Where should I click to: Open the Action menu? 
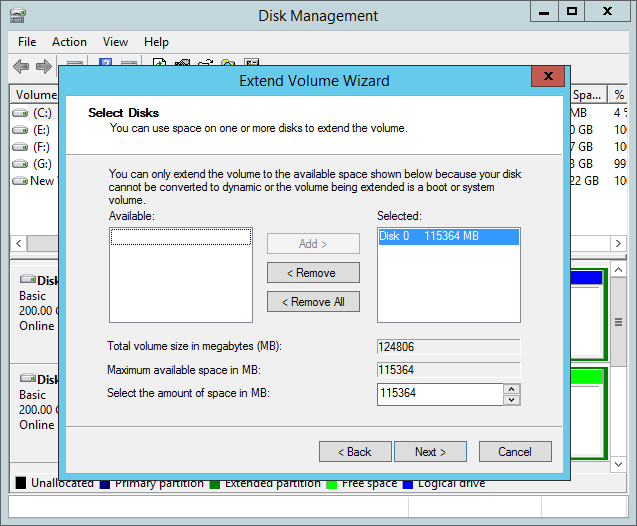tap(69, 42)
